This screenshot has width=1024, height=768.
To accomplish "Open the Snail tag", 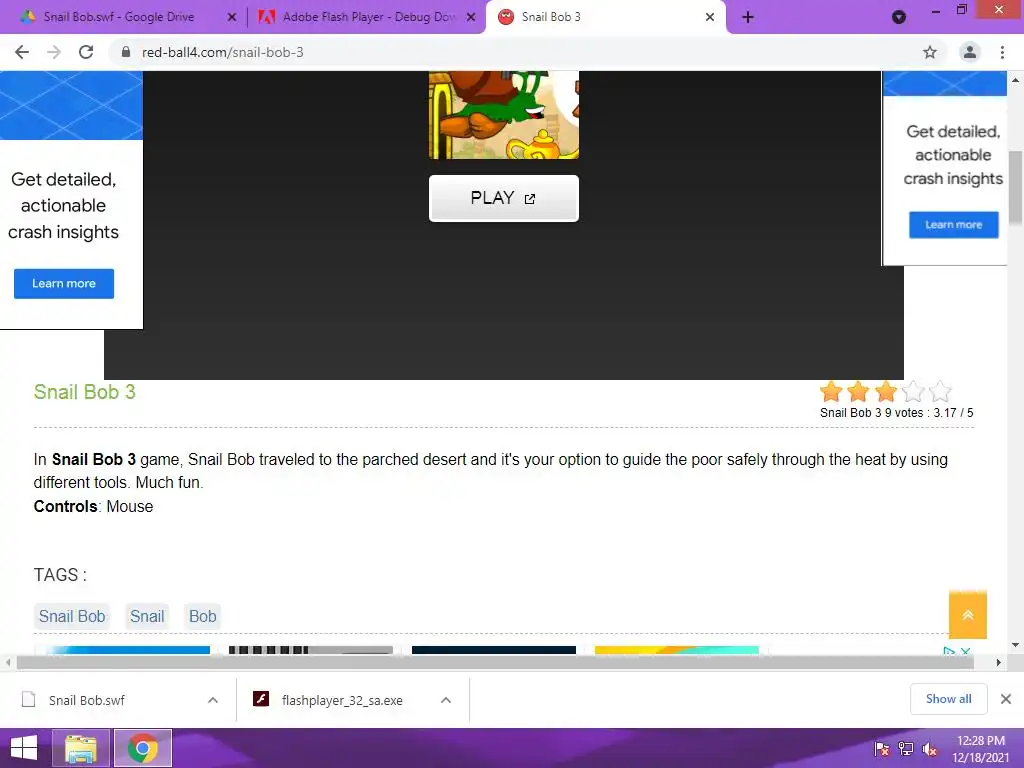I will (147, 616).
